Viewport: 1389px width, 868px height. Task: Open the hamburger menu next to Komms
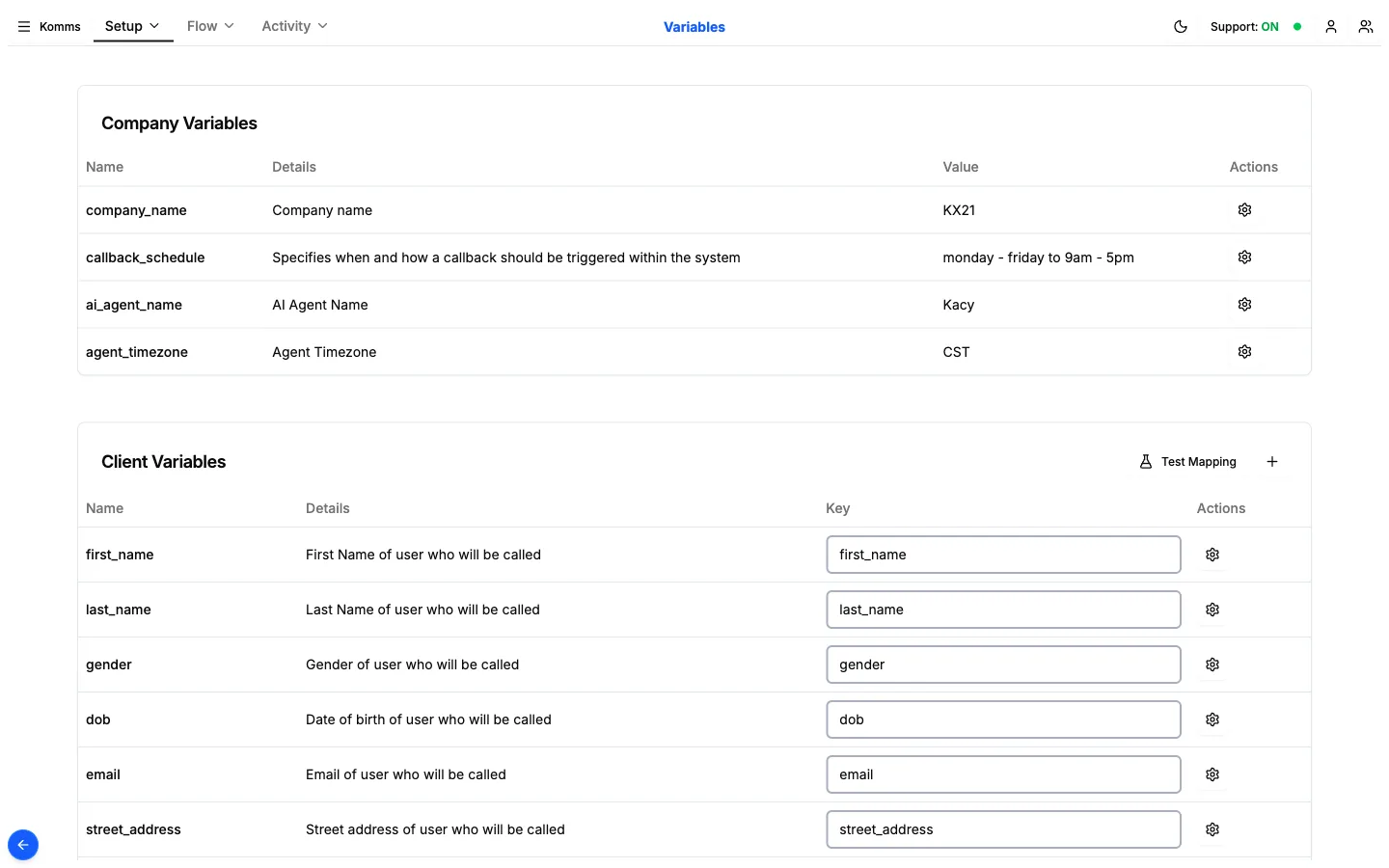(x=24, y=27)
